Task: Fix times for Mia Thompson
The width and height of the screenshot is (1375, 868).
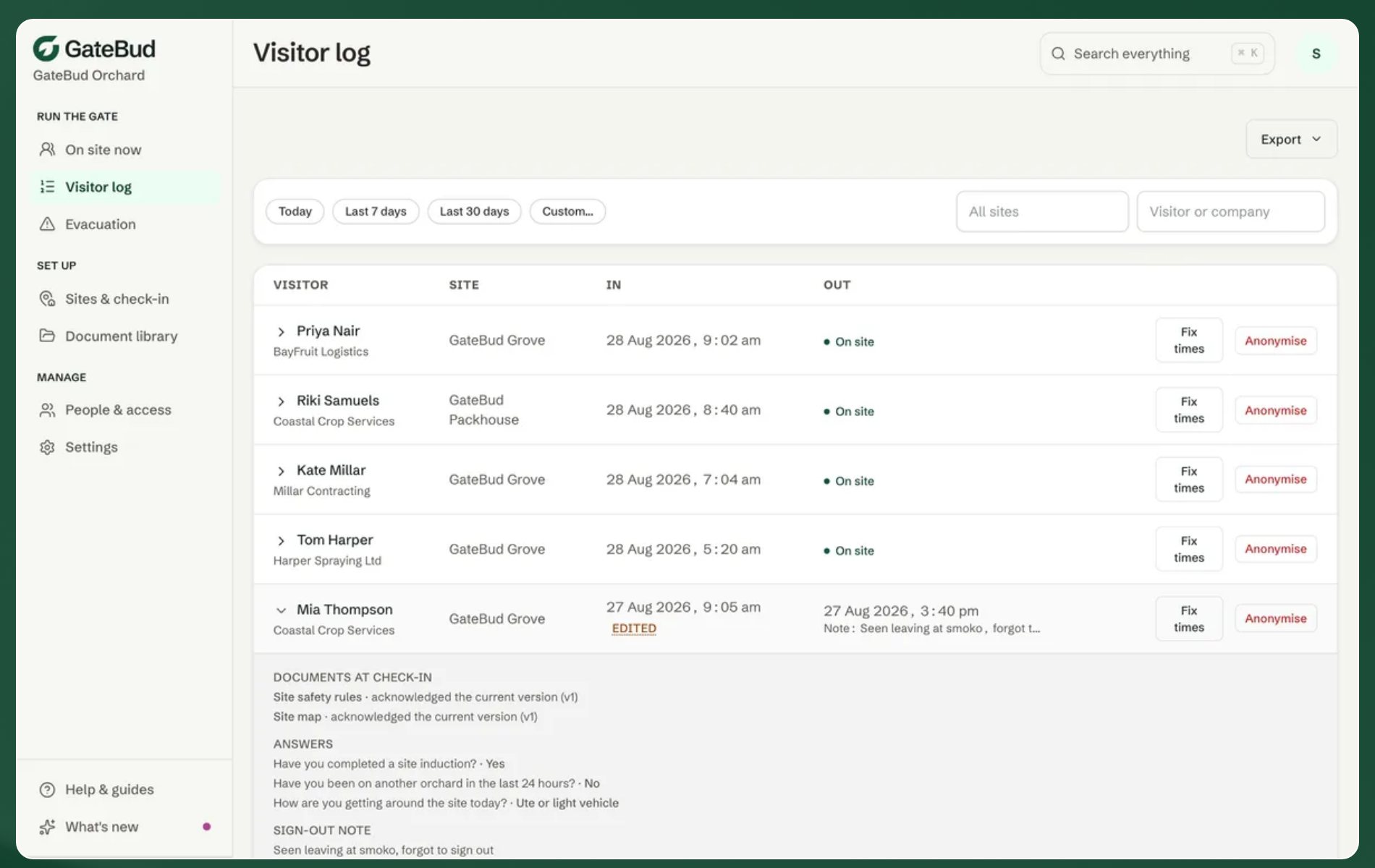Action: coord(1188,618)
